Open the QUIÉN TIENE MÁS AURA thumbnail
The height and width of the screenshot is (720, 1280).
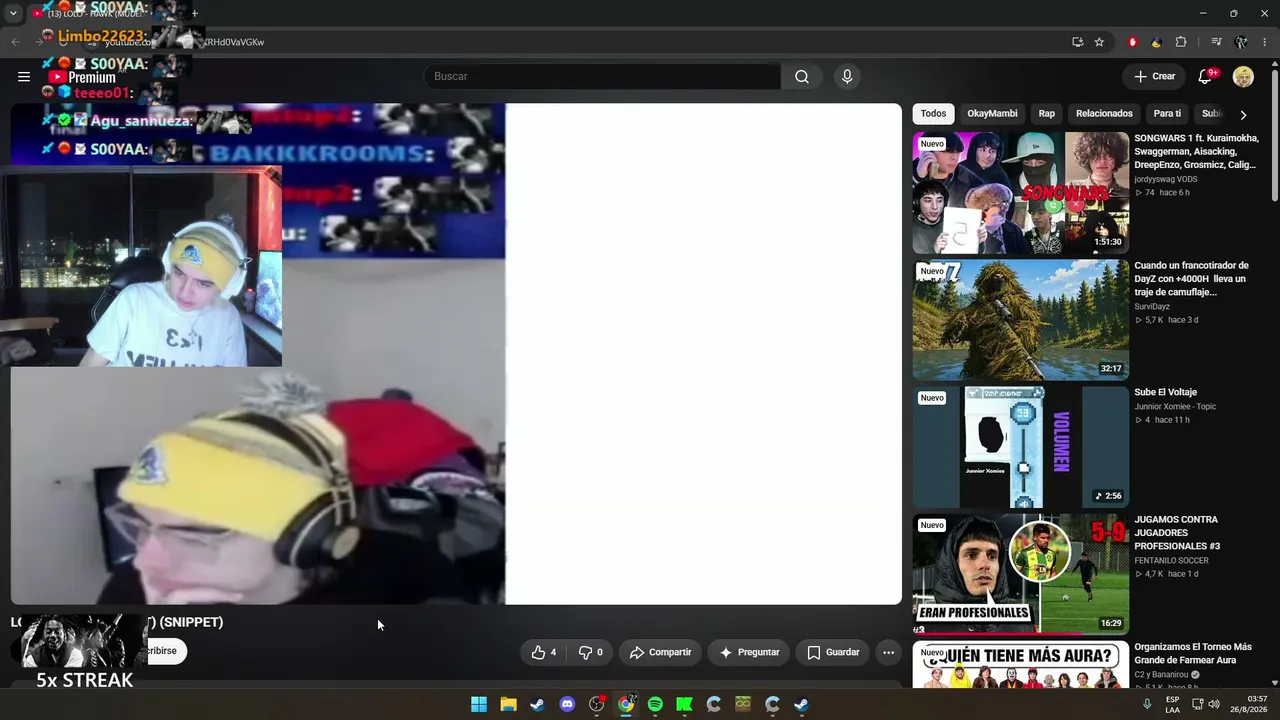coord(1021,664)
